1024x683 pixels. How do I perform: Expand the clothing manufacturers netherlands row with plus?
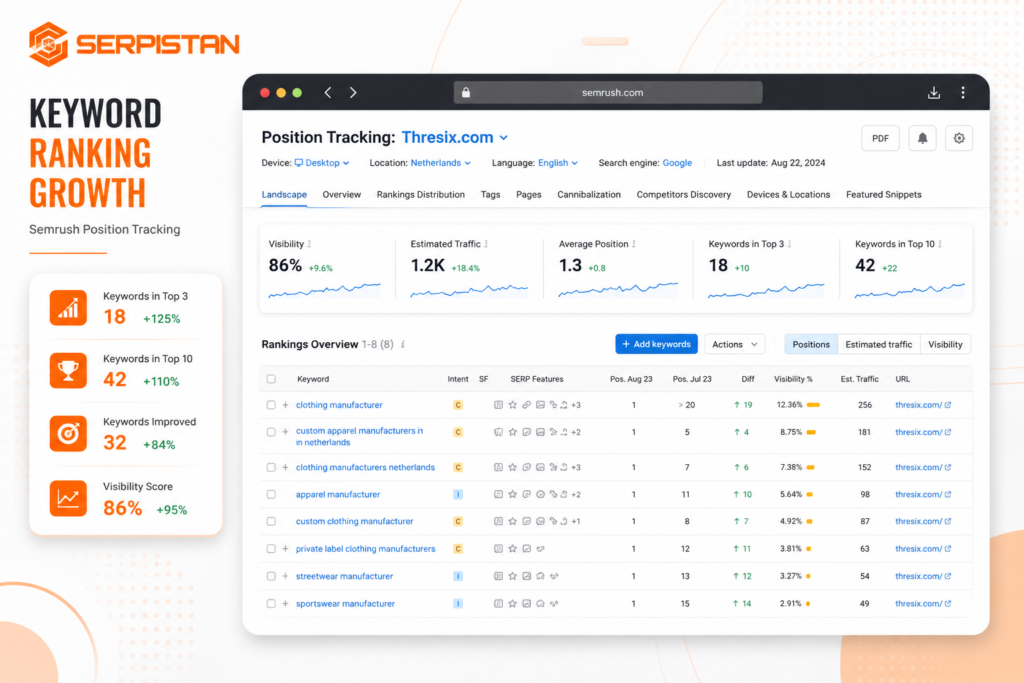[285, 468]
